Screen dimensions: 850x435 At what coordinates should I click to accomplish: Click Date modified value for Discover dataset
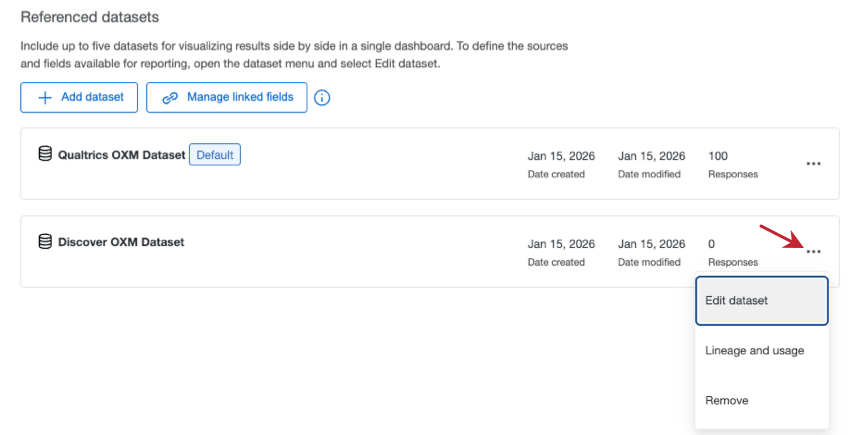tap(651, 243)
